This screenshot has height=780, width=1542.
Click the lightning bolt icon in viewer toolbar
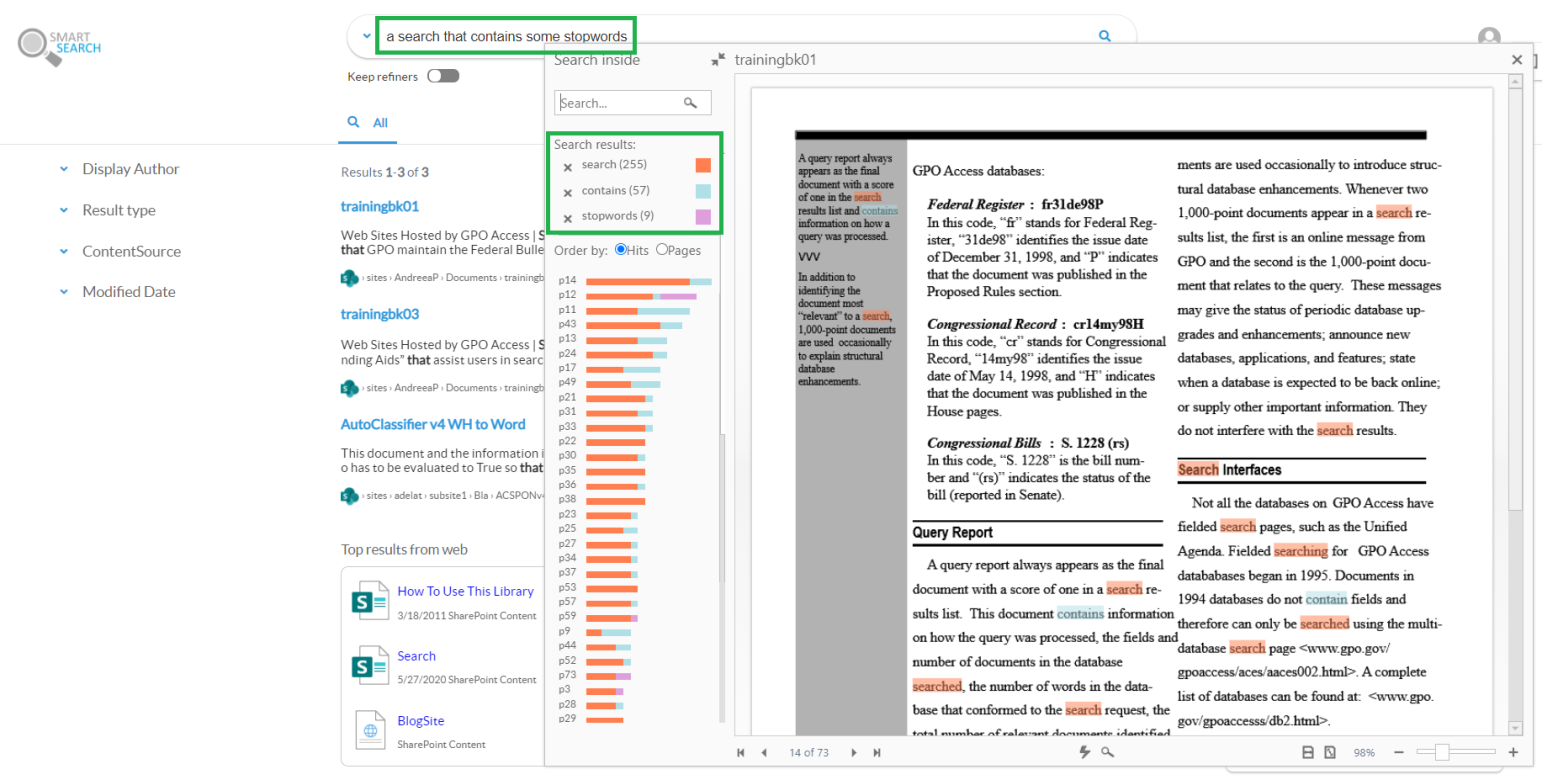1085,752
